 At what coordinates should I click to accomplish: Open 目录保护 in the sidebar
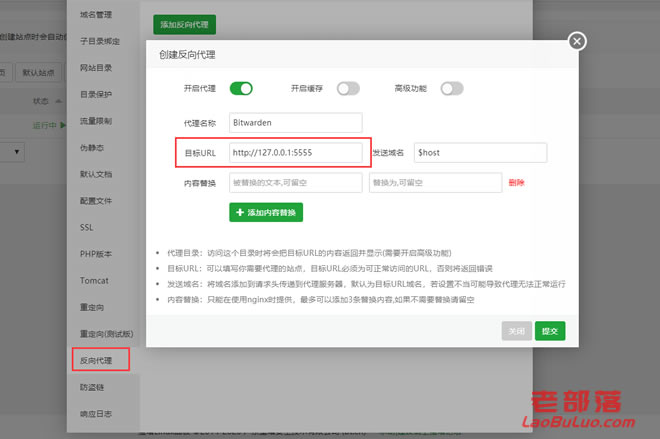click(x=96, y=94)
